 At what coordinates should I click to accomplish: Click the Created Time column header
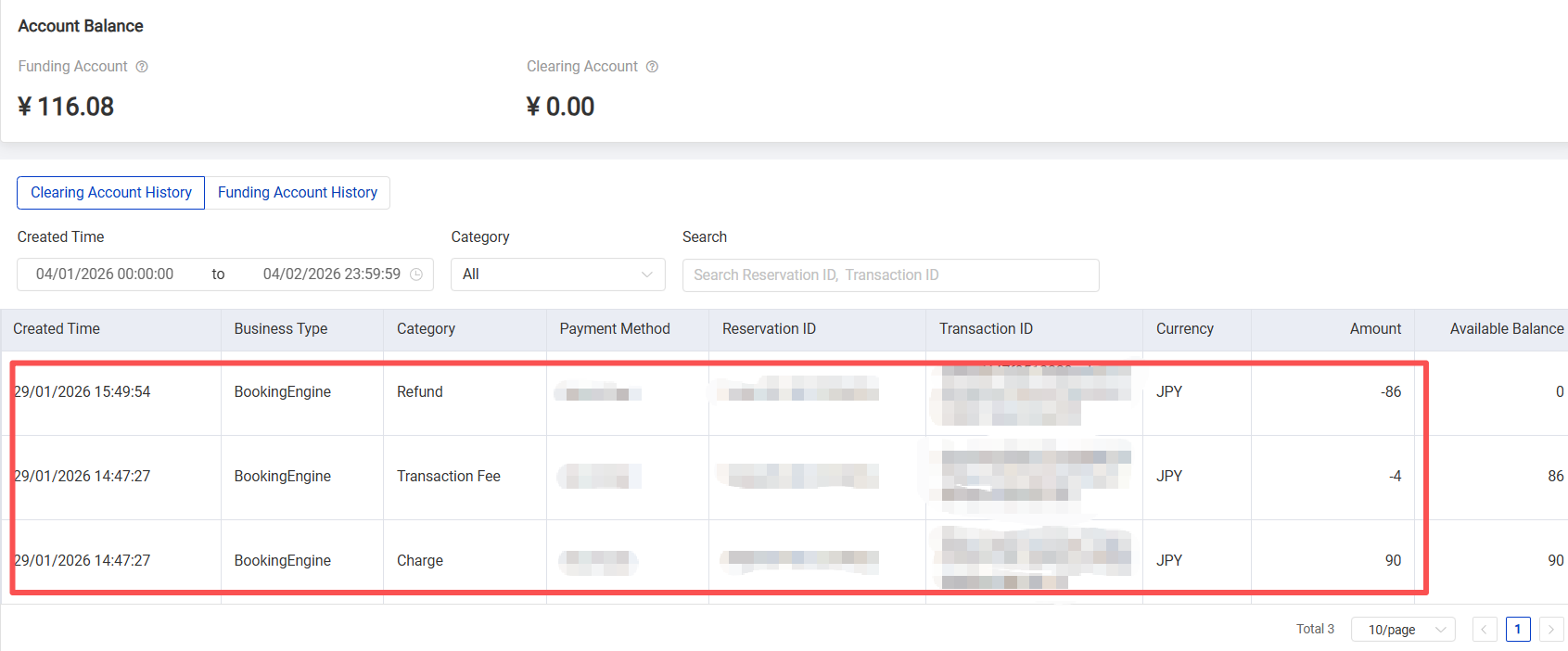coord(57,329)
